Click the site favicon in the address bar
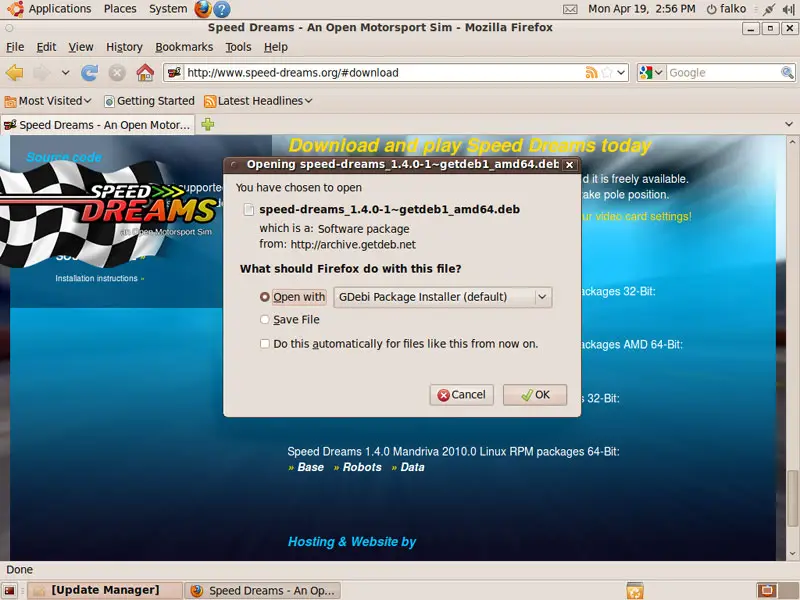Image resolution: width=800 pixels, height=600 pixels. (x=174, y=72)
